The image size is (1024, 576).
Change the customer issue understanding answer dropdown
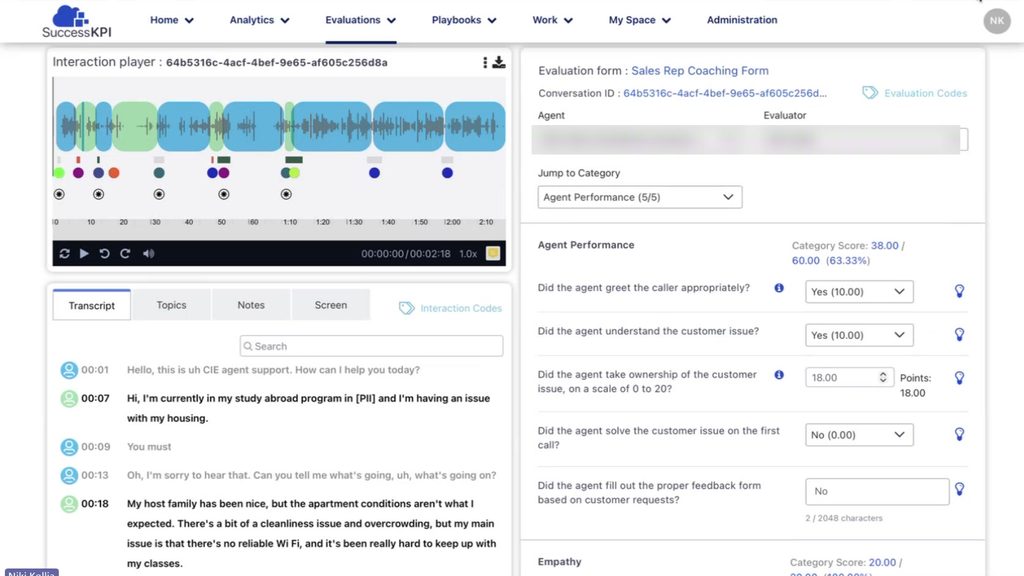[859, 335]
